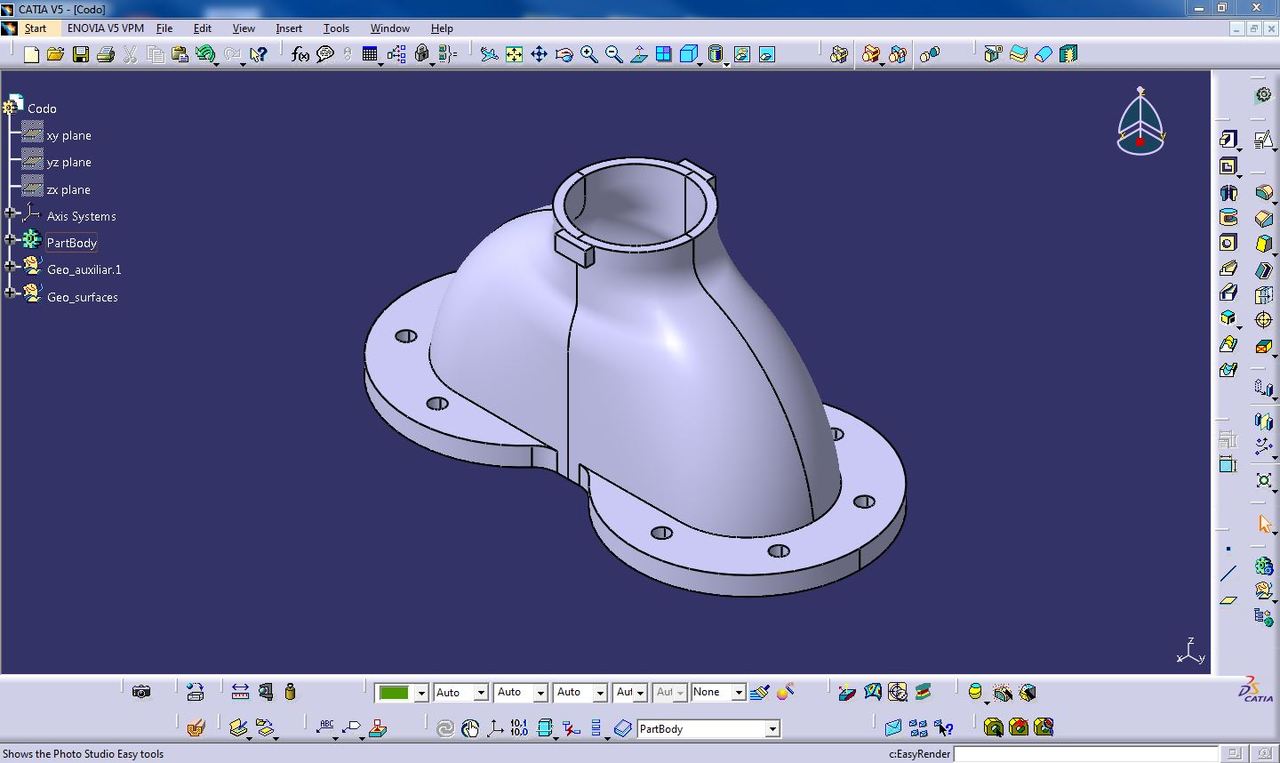Open the fill color dropdown arrow
The image size is (1280, 763).
421,692
